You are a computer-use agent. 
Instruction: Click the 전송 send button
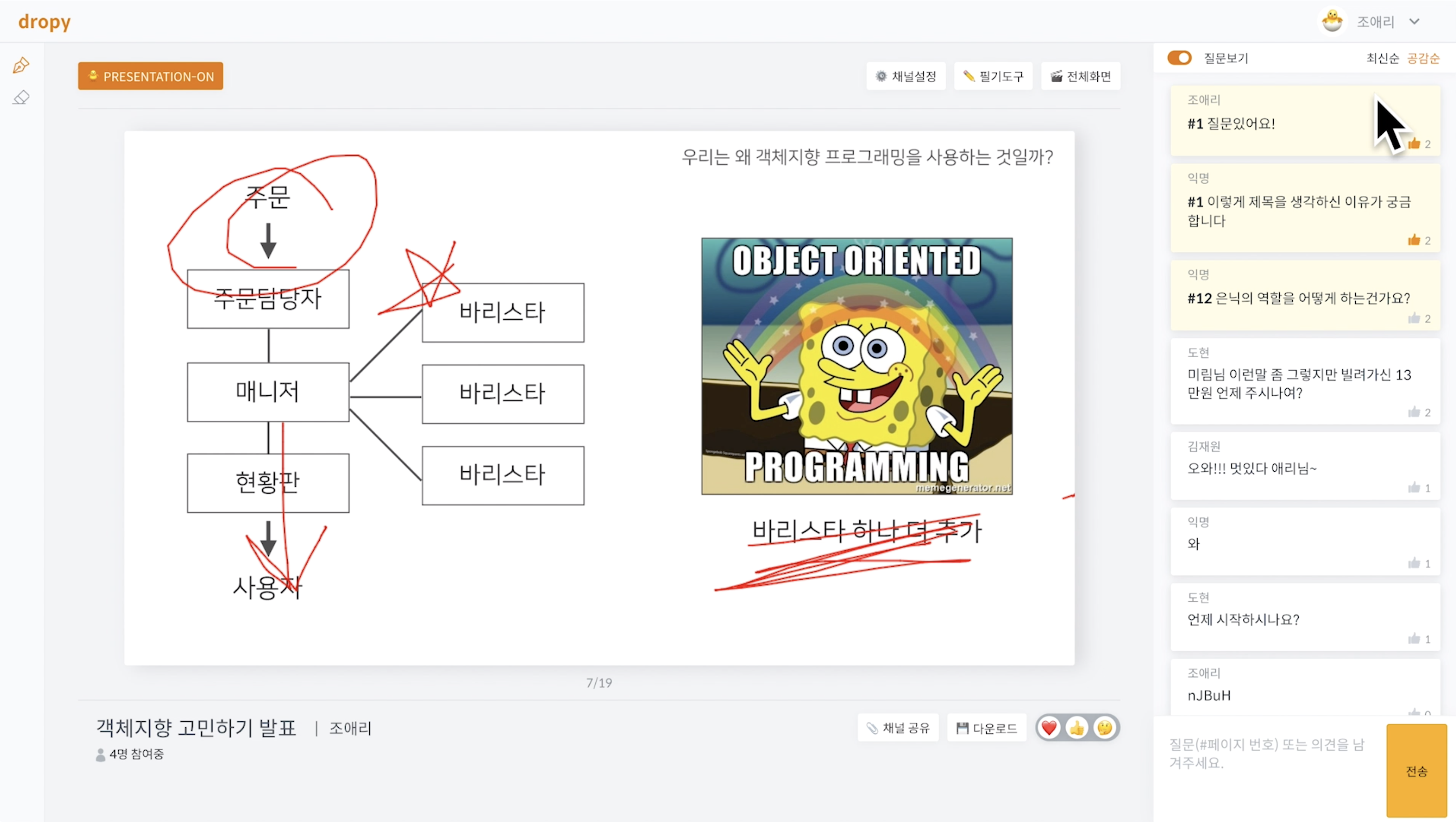click(x=1417, y=771)
